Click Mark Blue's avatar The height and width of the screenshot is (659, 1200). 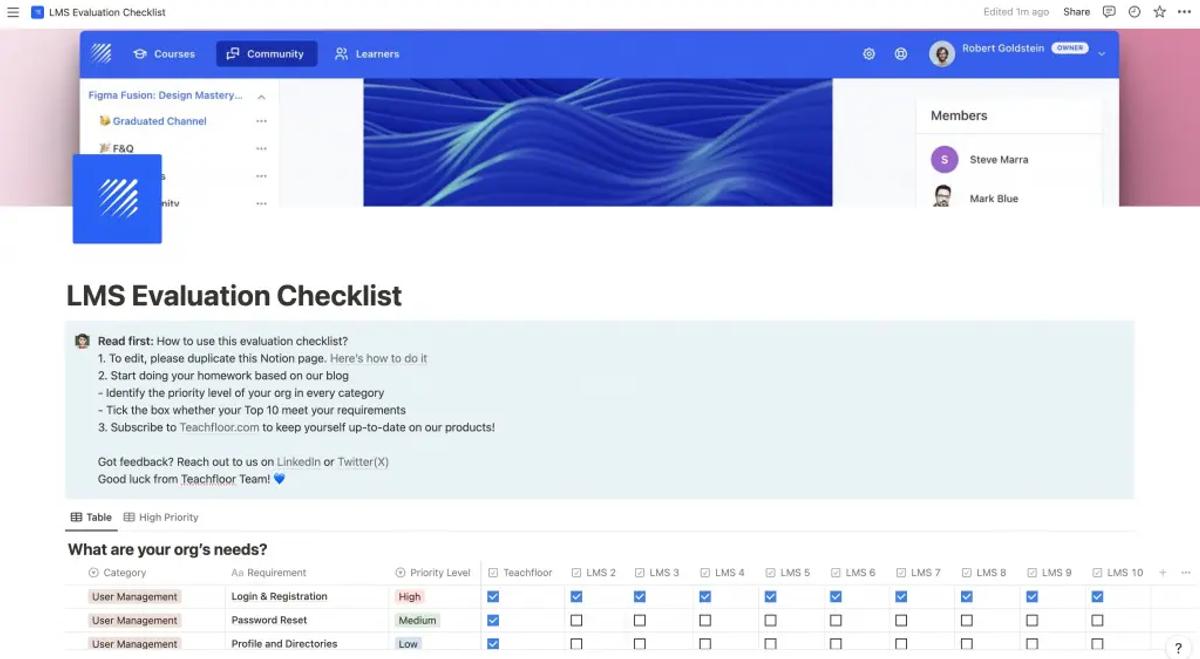[943, 197]
